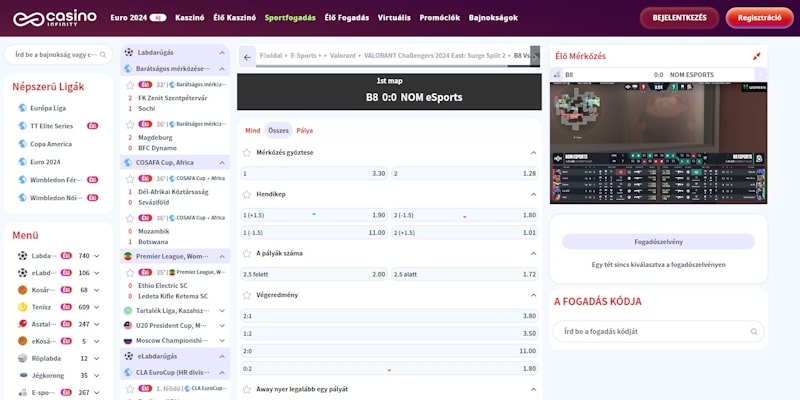Star the Magdeburg vs BFC Dynamo match
800x400 pixels.
[130, 124]
